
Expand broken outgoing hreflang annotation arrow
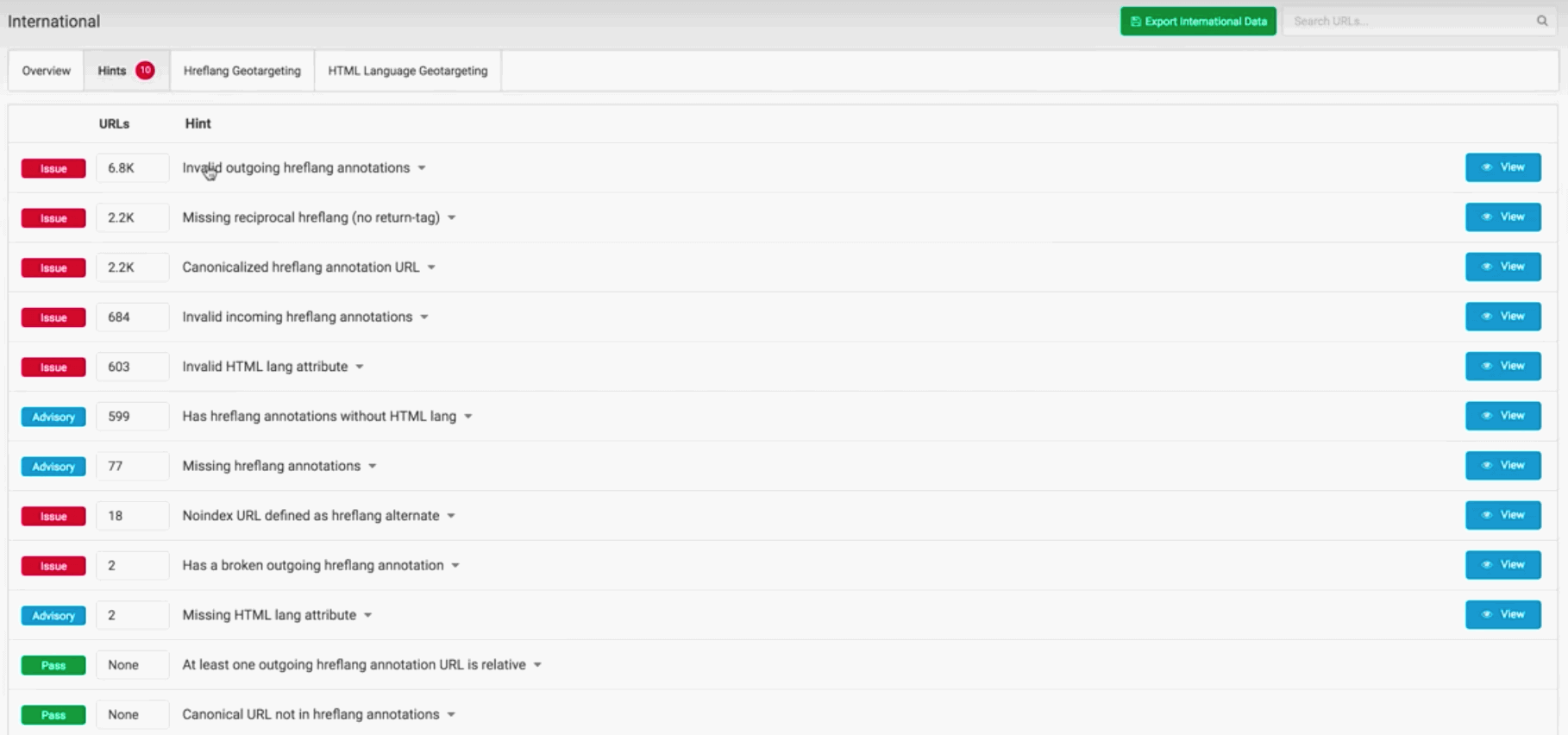455,566
